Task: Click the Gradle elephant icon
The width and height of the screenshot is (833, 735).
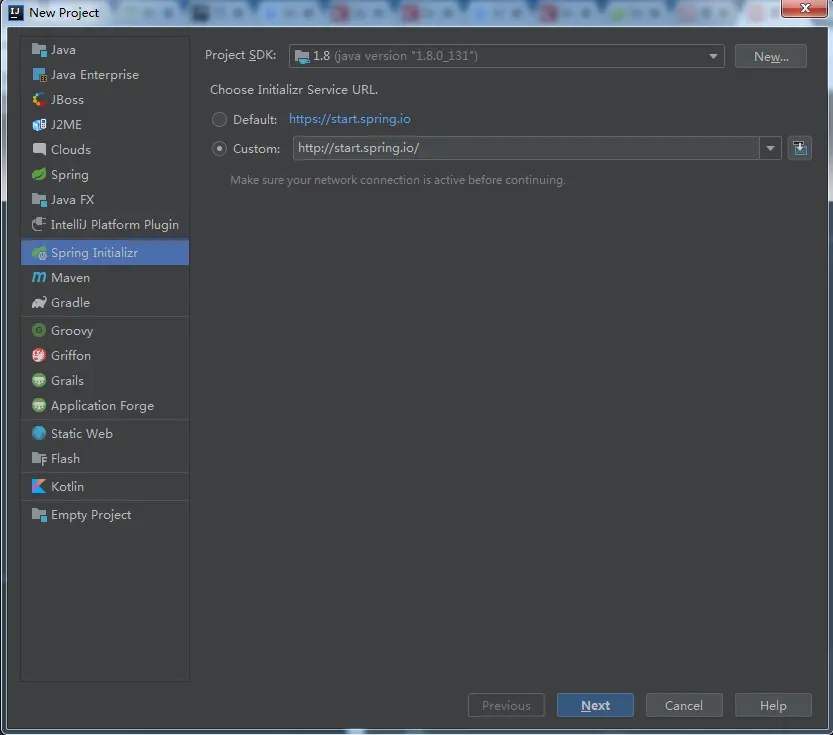Action: (x=39, y=303)
